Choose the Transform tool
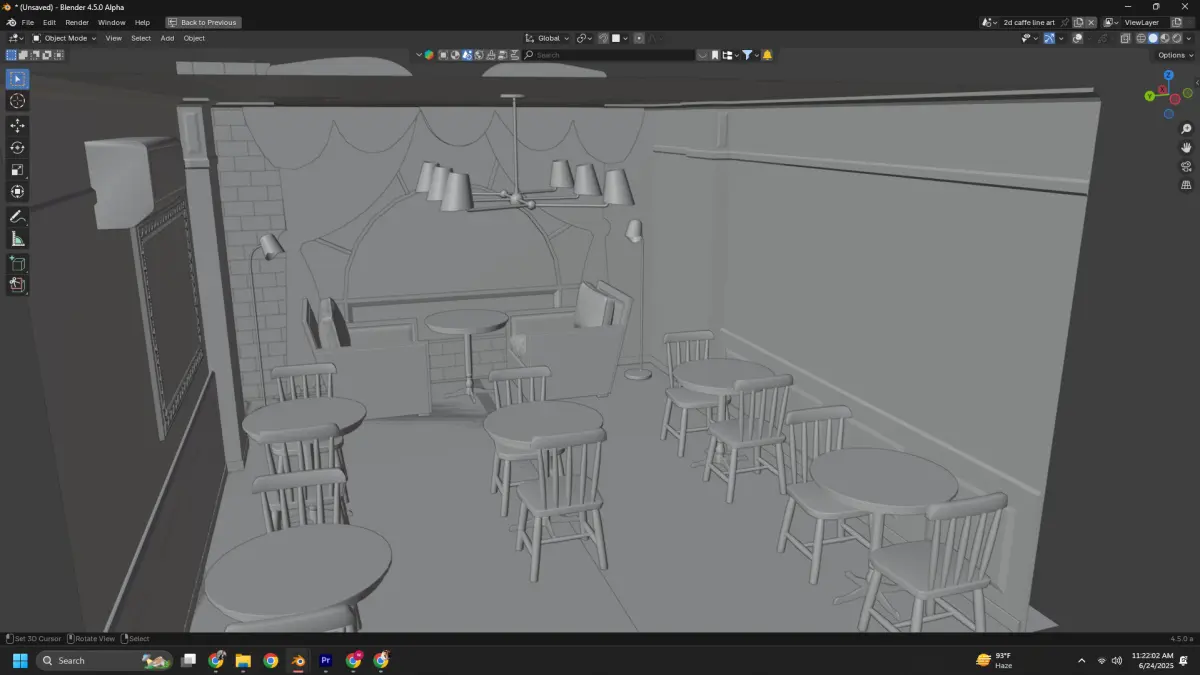The image size is (1200, 675). point(17,192)
